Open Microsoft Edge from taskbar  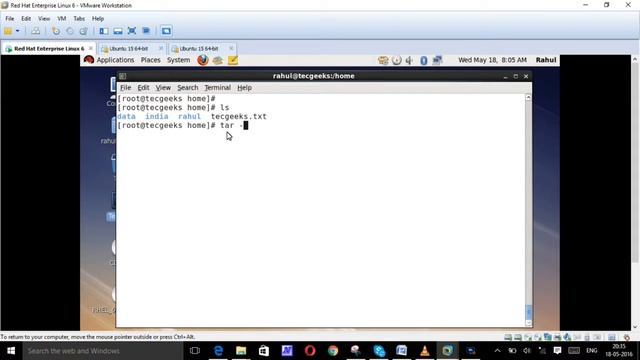pos(218,351)
